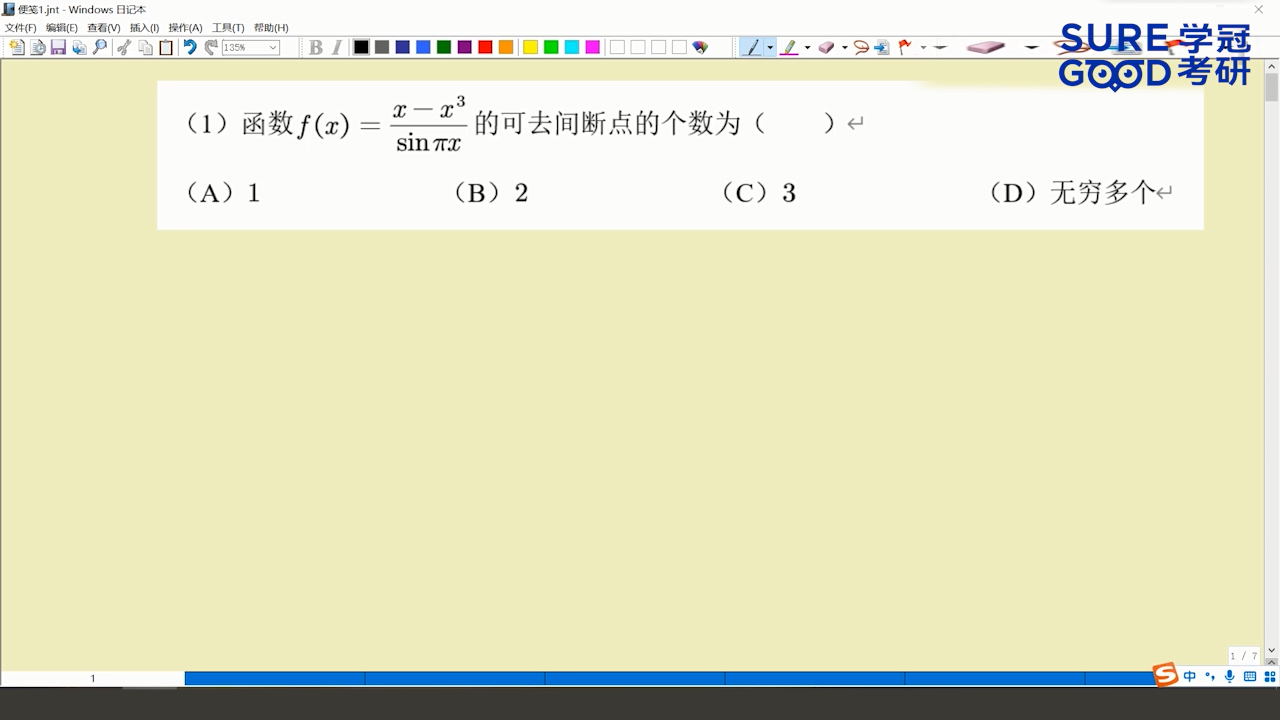1280x720 pixels.
Task: Choose the cyan highlighter color
Action: 572,47
